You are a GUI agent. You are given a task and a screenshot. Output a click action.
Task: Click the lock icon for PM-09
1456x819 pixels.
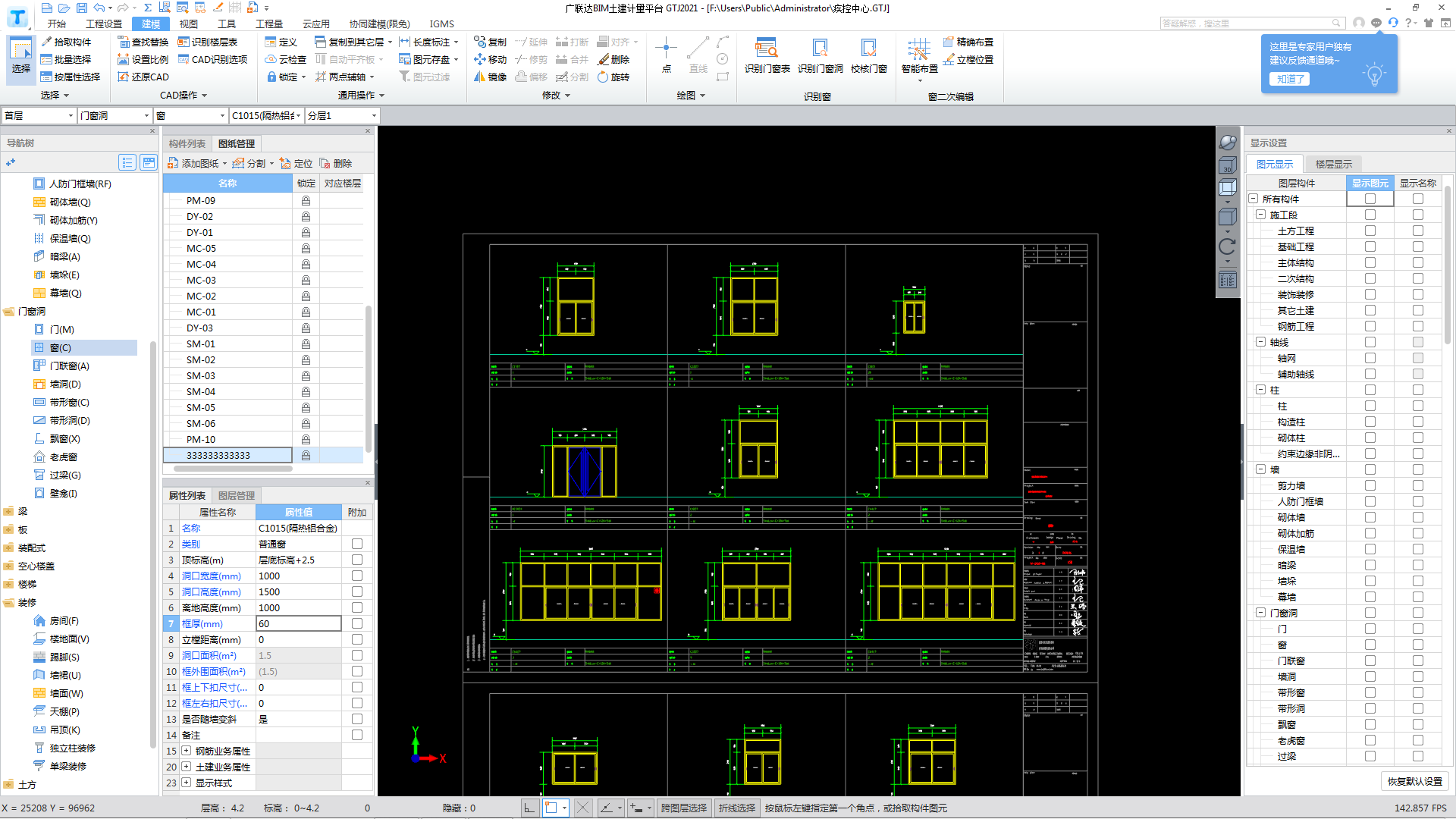click(306, 201)
